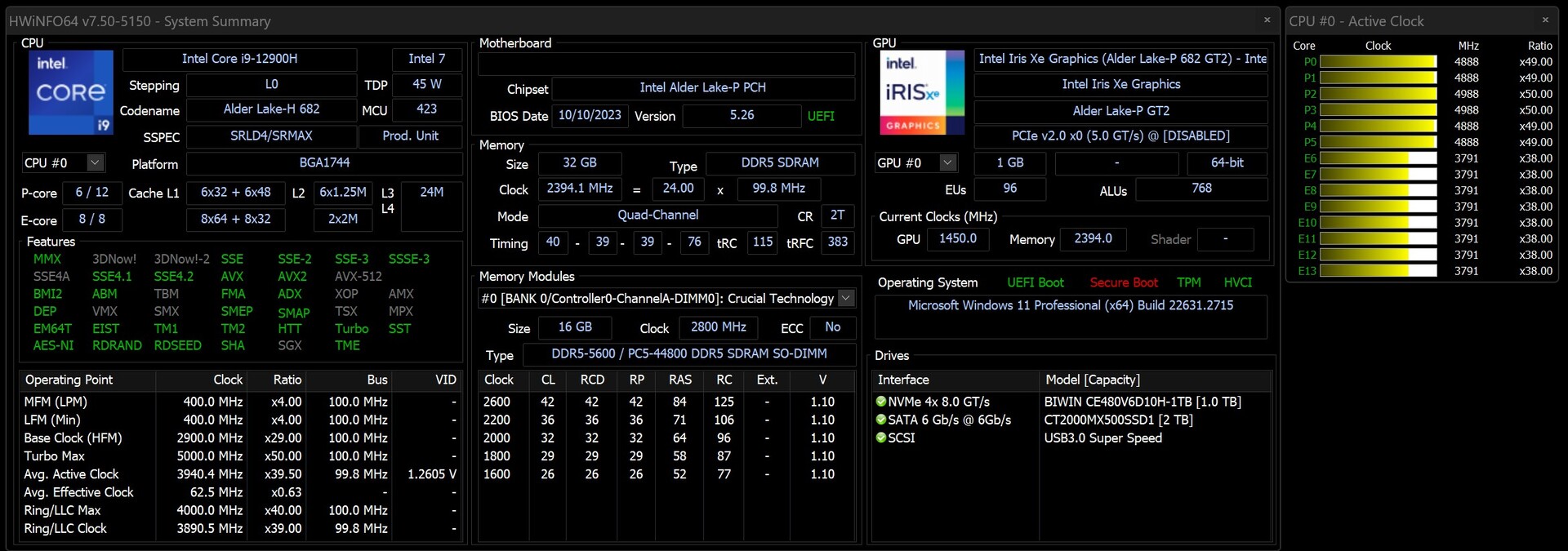Click the Quad-Channel memory mode field

tap(657, 216)
